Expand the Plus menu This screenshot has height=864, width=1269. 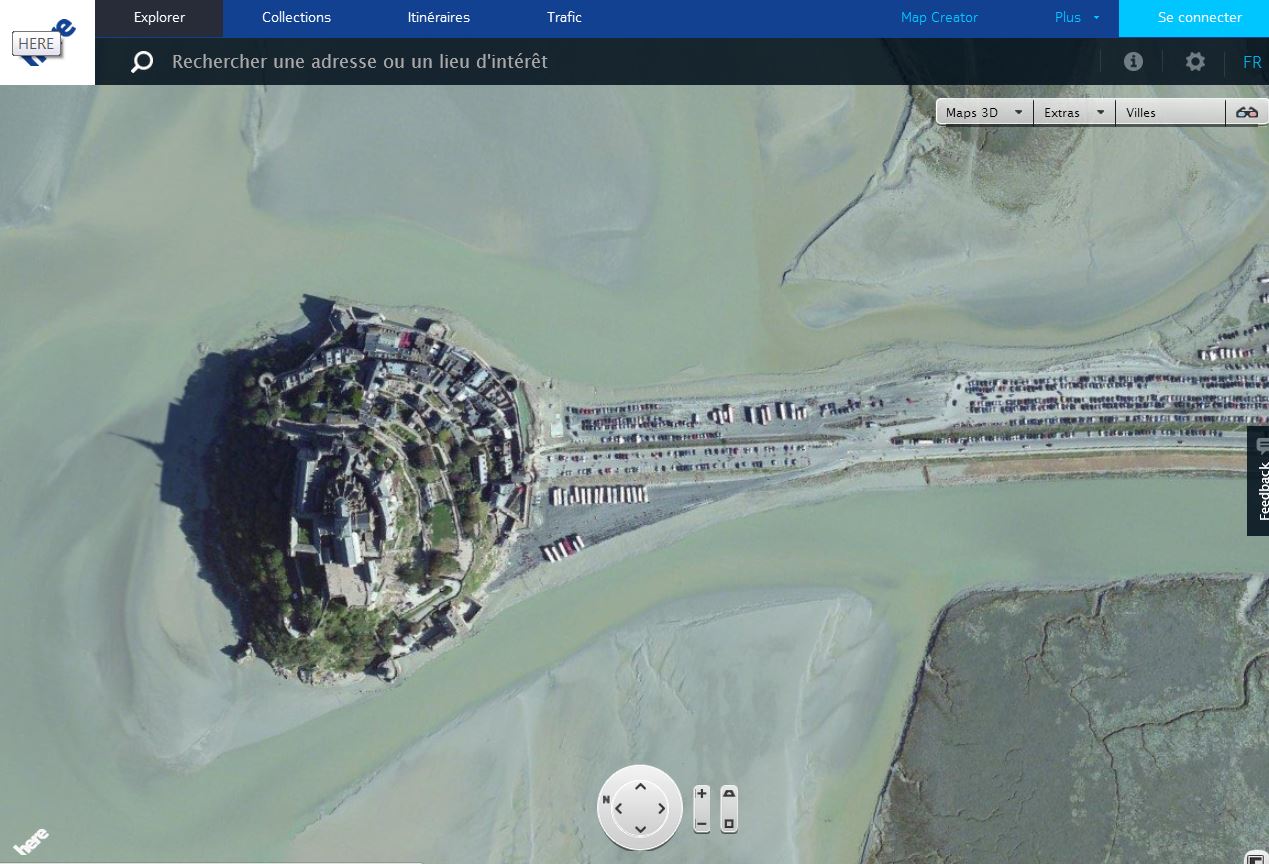click(1077, 17)
